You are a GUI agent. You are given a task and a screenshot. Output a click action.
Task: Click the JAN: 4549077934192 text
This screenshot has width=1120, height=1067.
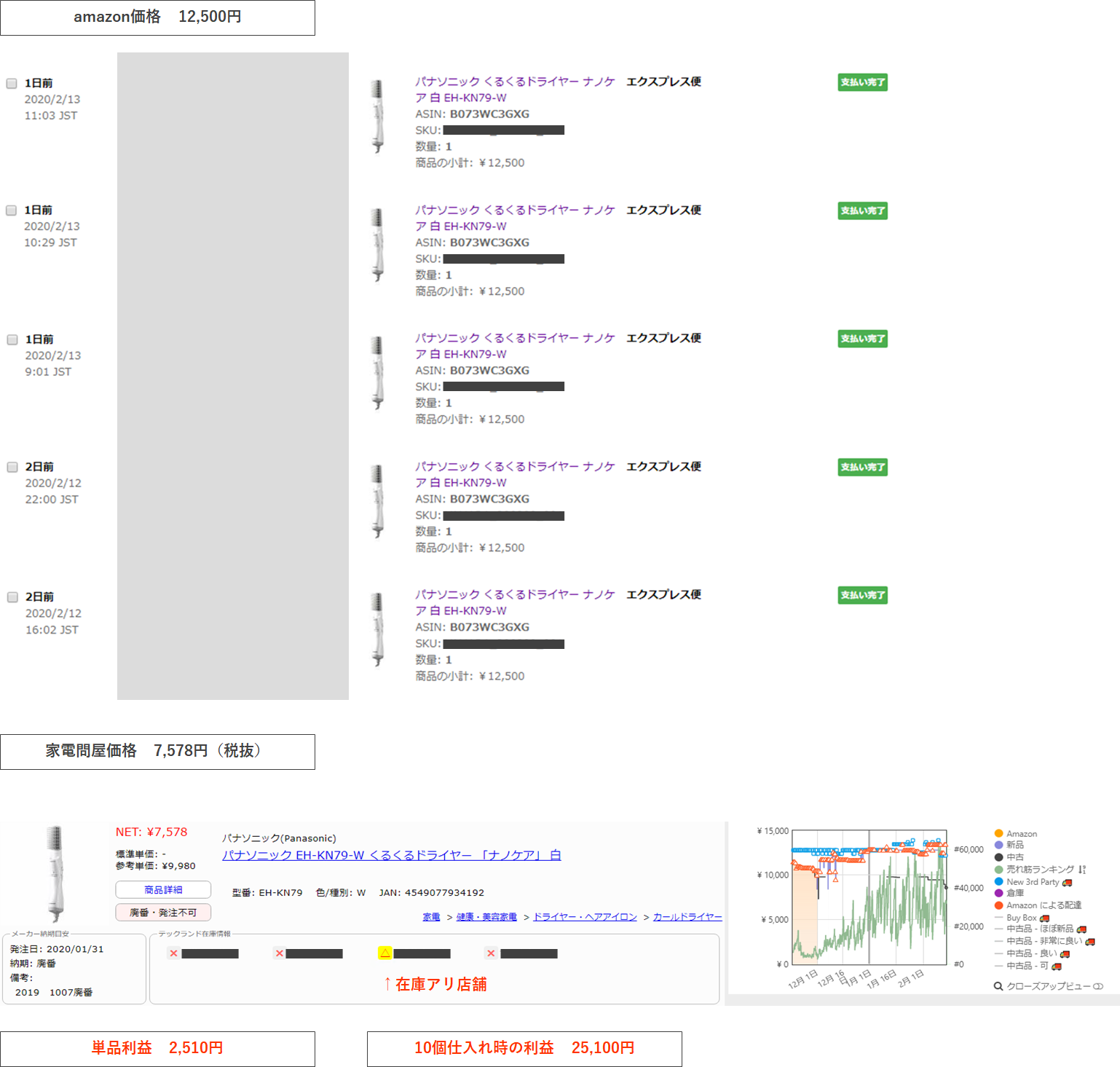point(432,893)
